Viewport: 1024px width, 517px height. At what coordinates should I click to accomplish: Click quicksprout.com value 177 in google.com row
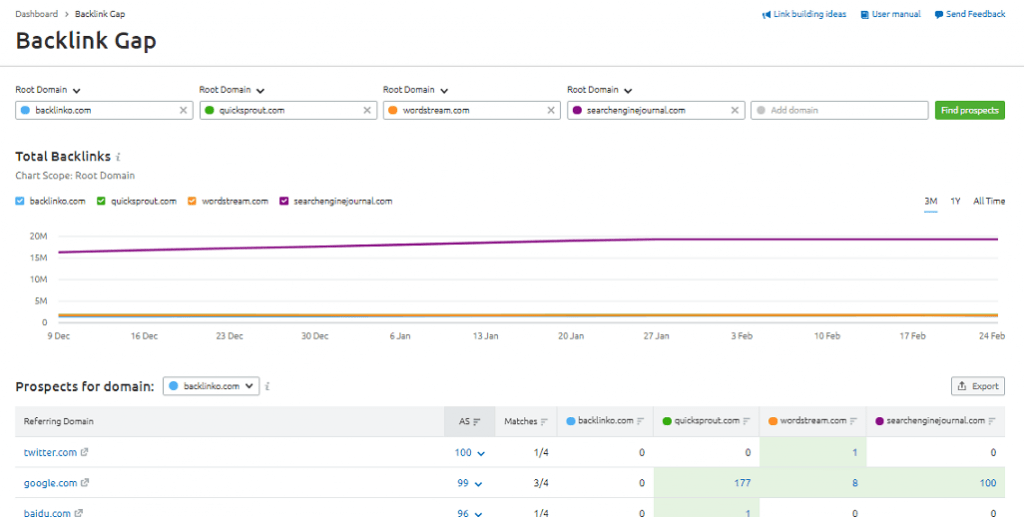(743, 483)
